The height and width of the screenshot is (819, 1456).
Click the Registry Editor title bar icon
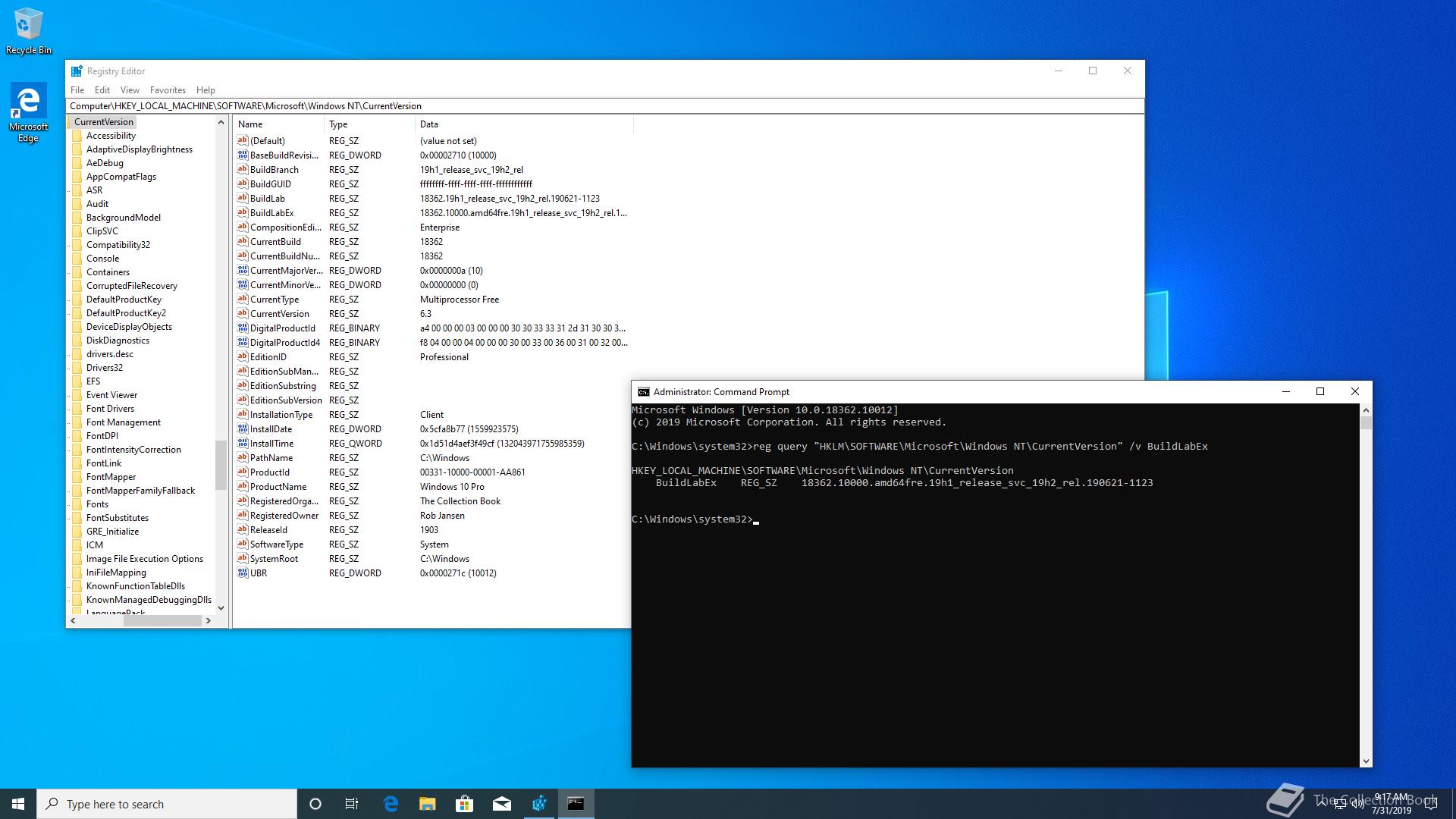click(77, 71)
